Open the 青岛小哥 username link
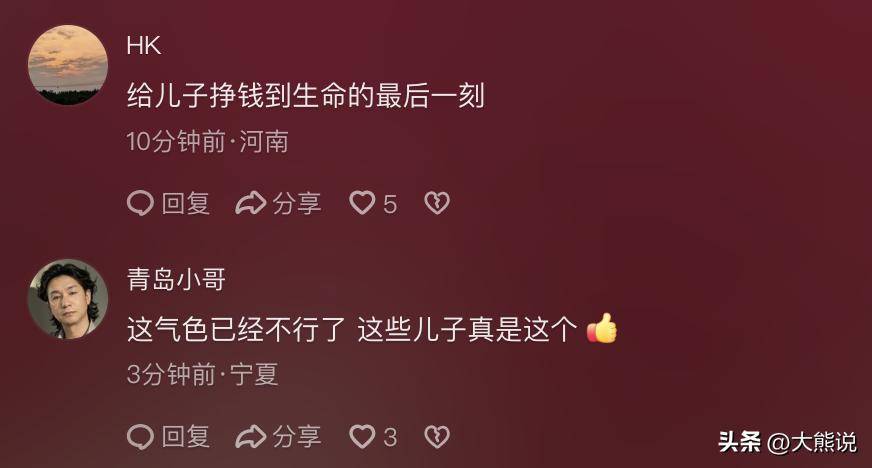 tap(176, 279)
